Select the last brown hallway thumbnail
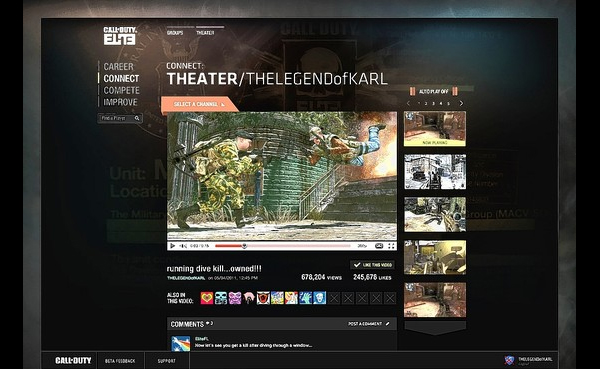 click(435, 300)
